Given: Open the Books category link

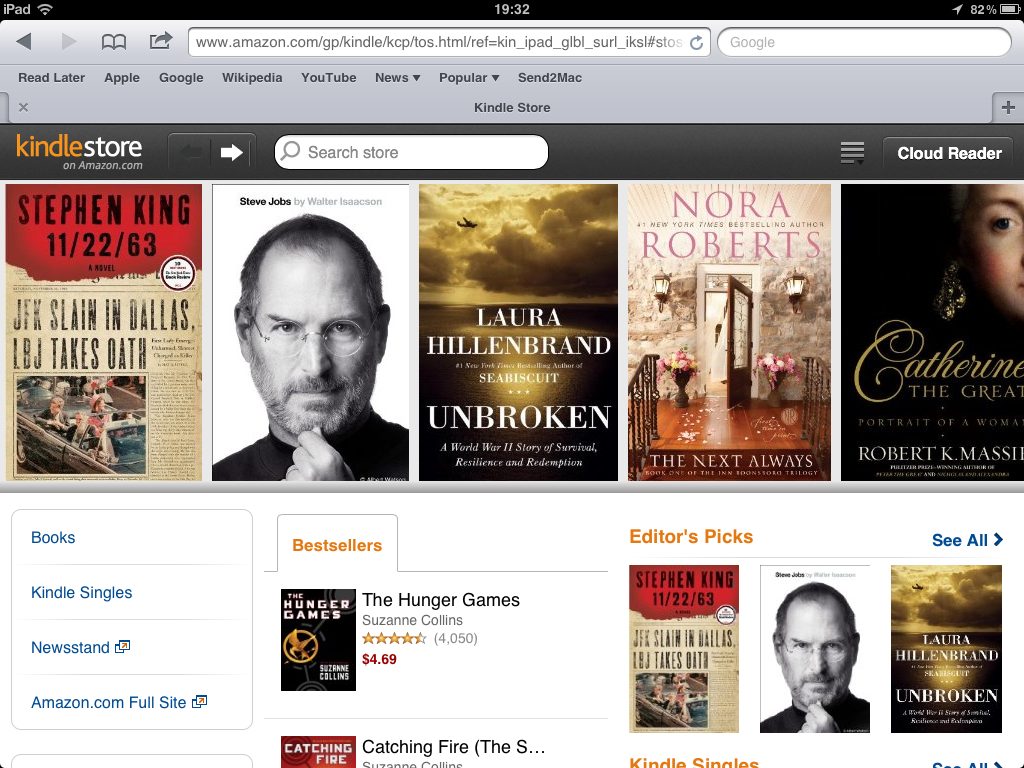Looking at the screenshot, I should pos(53,537).
